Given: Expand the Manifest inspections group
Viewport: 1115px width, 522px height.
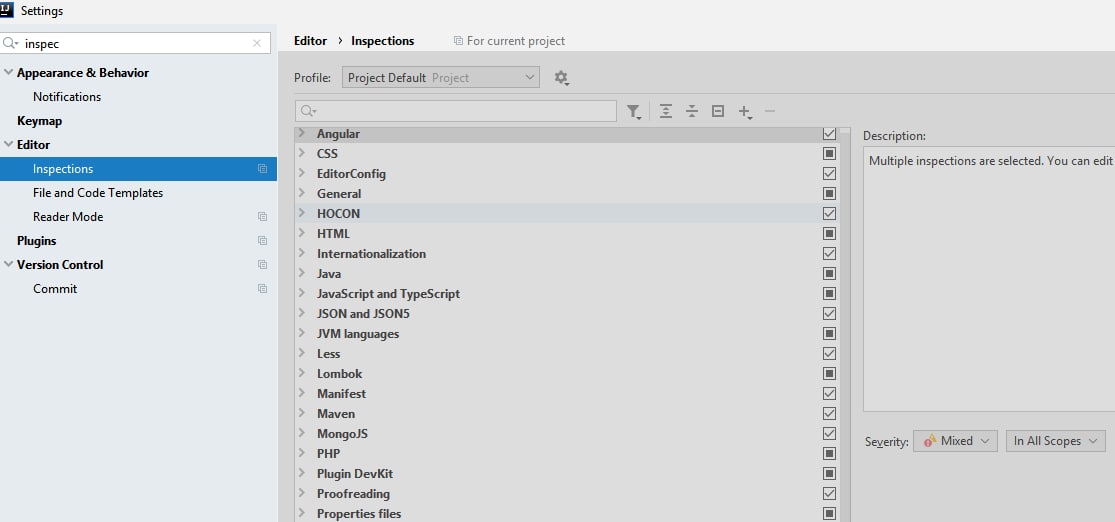Looking at the screenshot, I should coord(302,393).
